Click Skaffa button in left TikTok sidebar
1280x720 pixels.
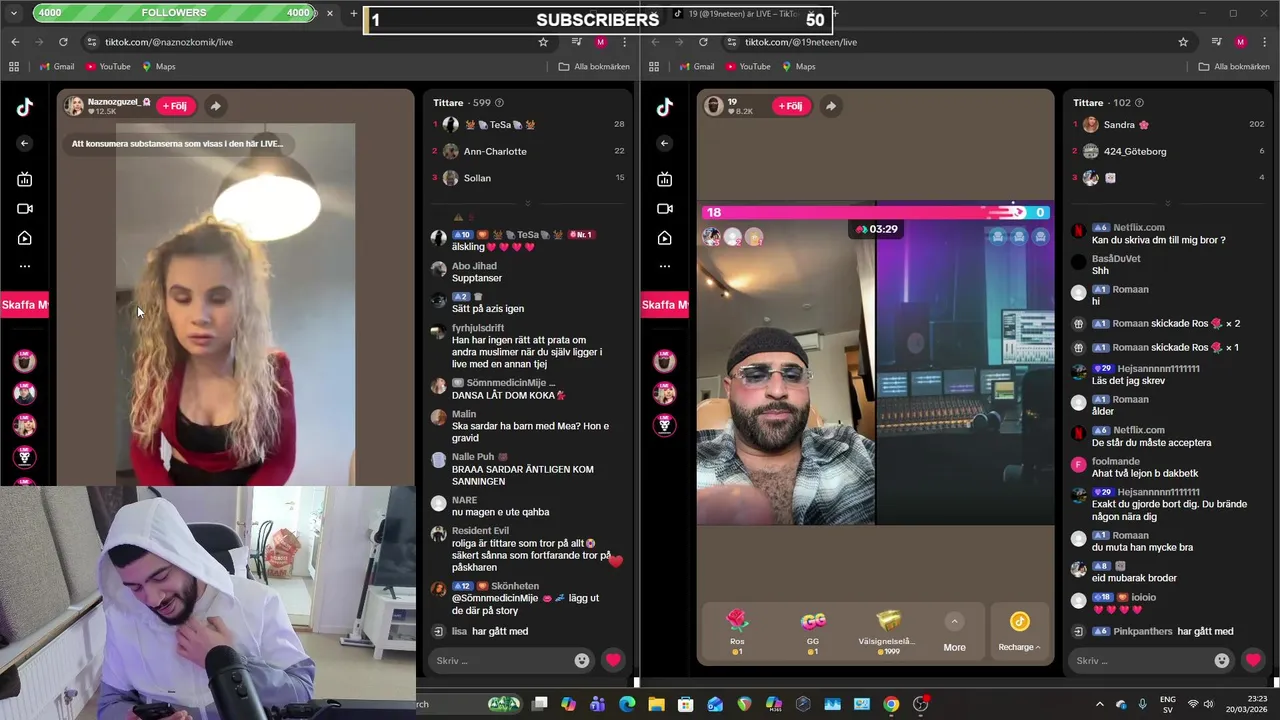click(24, 305)
